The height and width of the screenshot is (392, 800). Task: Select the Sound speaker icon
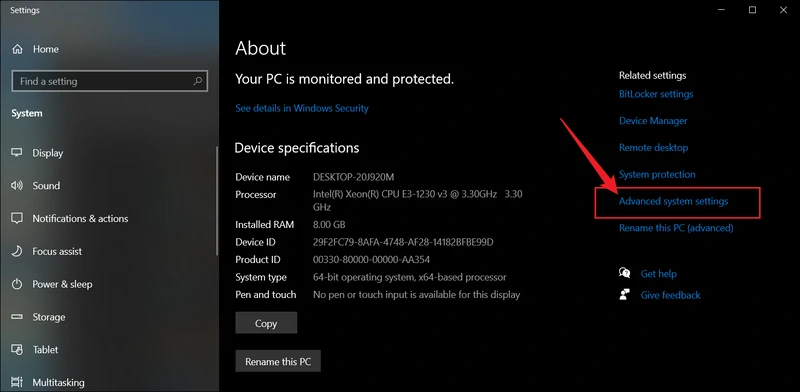click(x=17, y=185)
